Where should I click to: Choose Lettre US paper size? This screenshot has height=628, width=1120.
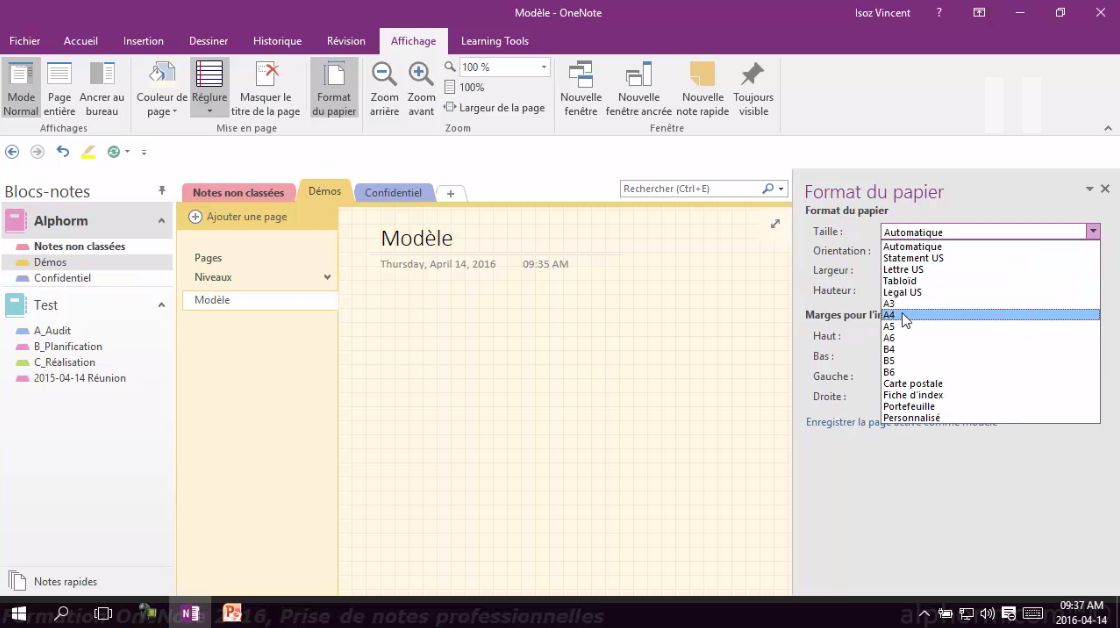[990, 269]
